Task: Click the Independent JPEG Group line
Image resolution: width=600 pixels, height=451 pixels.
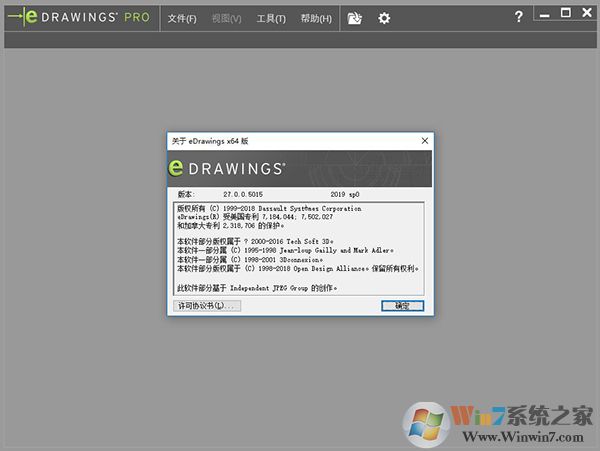Action: click(257, 288)
